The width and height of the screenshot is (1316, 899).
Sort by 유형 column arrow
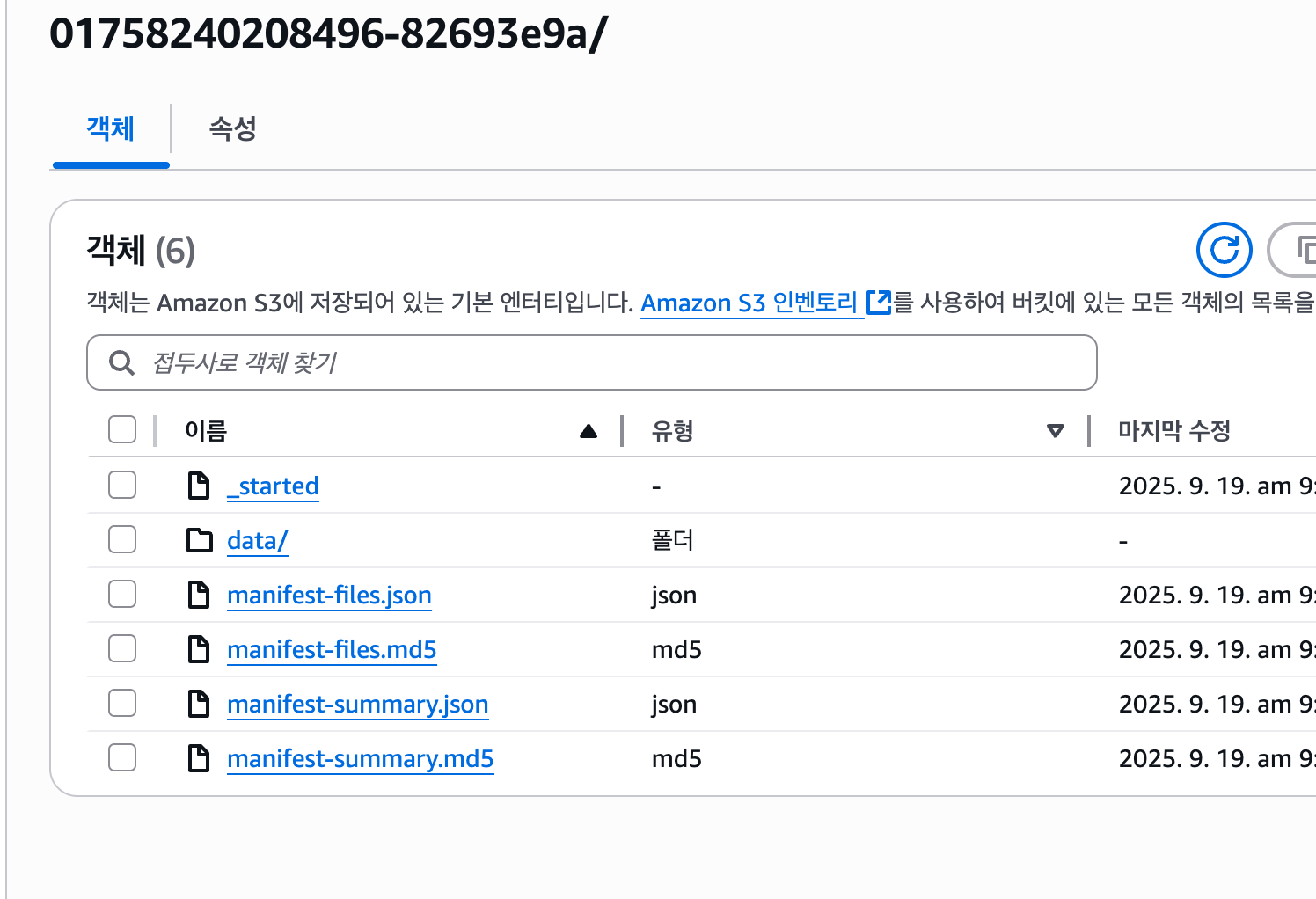point(1056,431)
